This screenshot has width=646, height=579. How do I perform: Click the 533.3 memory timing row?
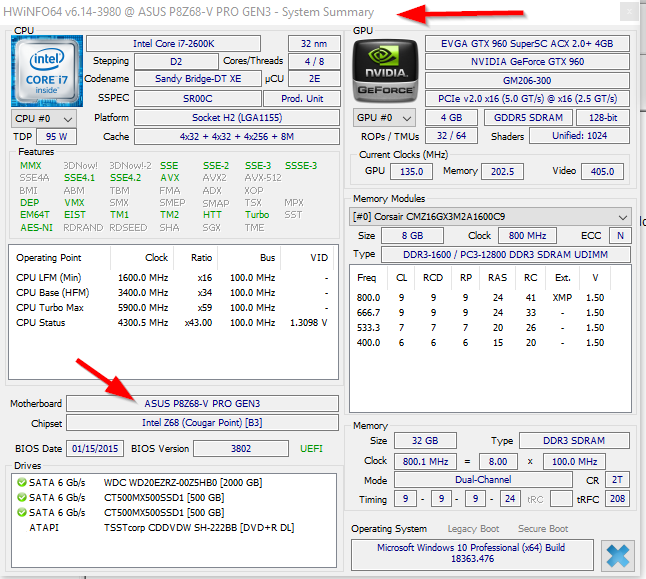coord(481,328)
